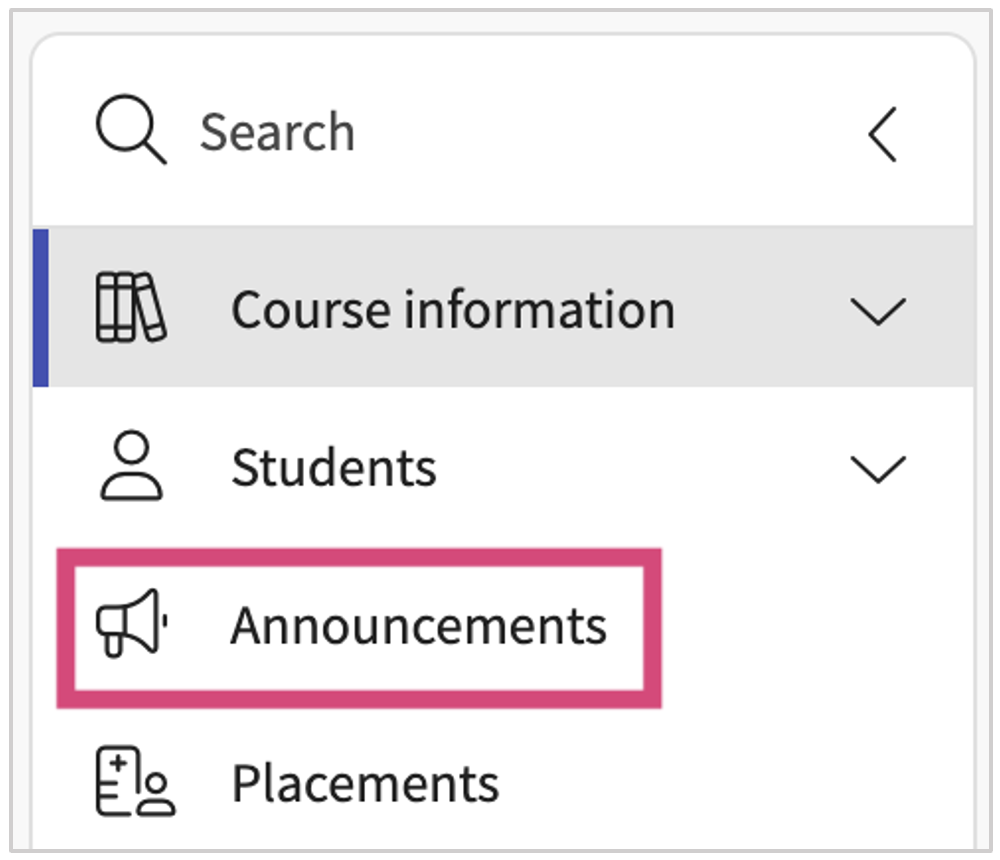This screenshot has width=1000, height=860.
Task: Click blank area right of Announcements highlight
Action: 816,627
